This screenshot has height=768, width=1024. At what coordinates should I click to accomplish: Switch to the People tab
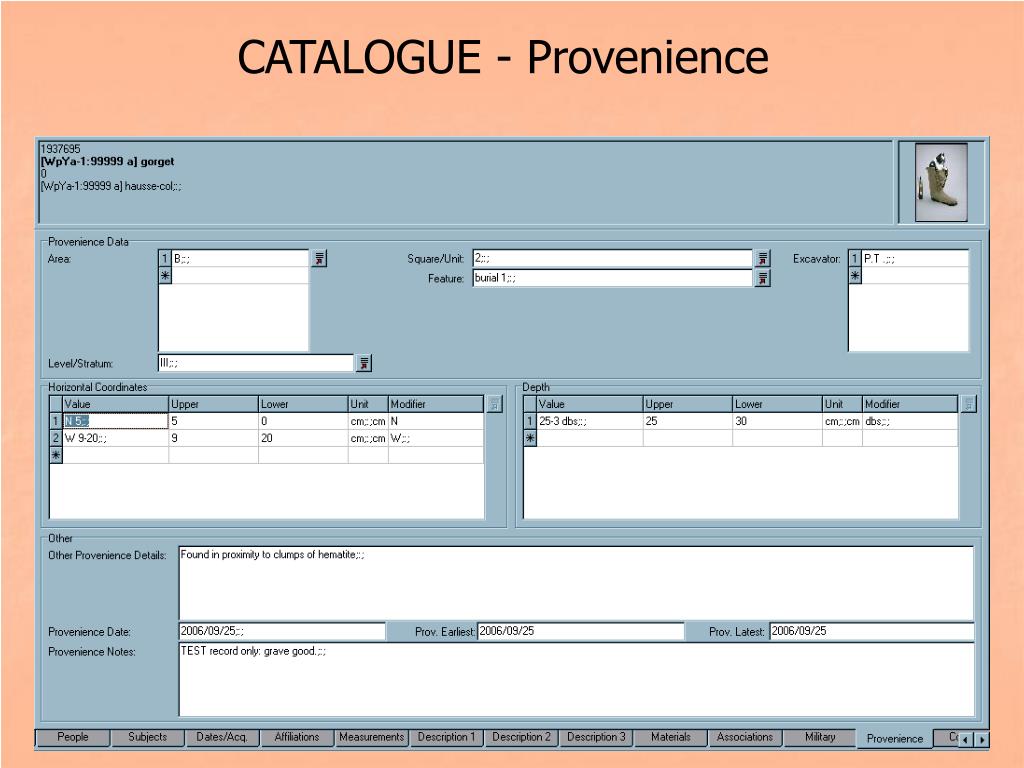(72, 737)
